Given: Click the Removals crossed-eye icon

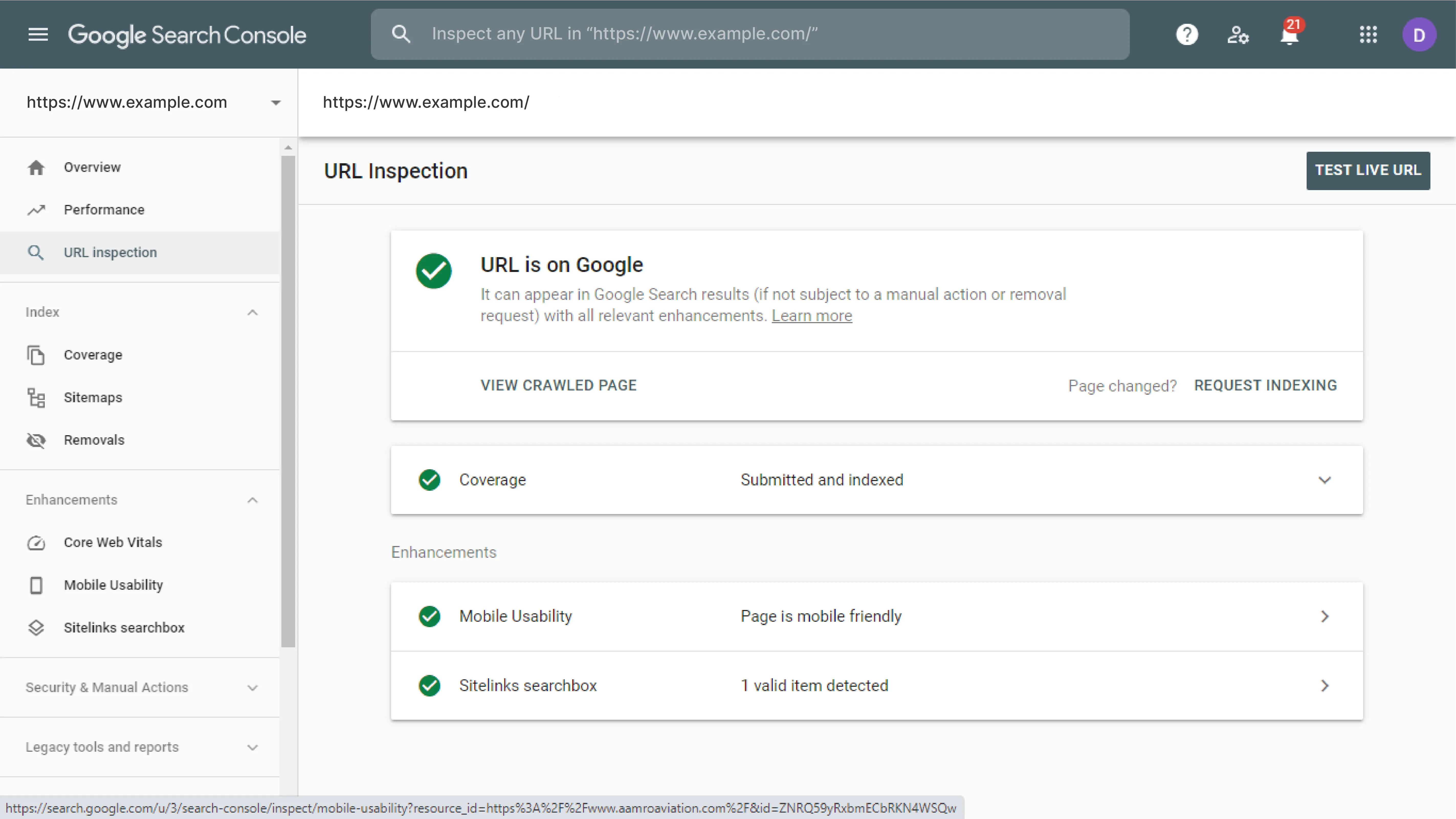Looking at the screenshot, I should coord(36,440).
